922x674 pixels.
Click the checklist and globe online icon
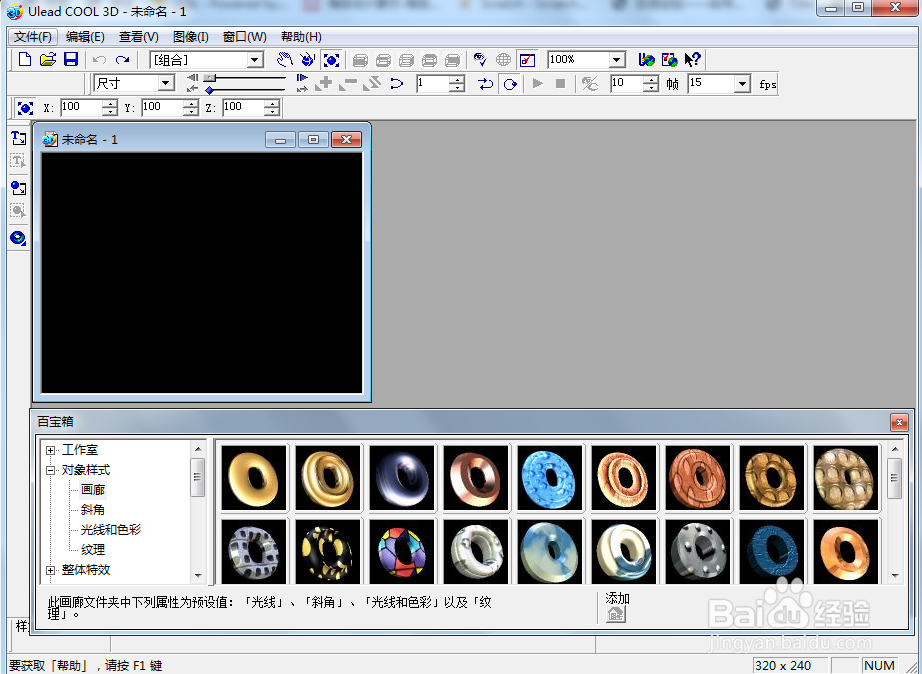pyautogui.click(x=670, y=59)
